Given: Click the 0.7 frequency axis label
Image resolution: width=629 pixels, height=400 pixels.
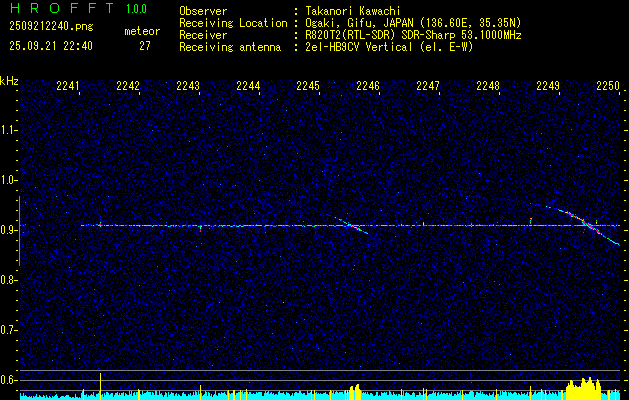Looking at the screenshot, I should (x=9, y=330).
